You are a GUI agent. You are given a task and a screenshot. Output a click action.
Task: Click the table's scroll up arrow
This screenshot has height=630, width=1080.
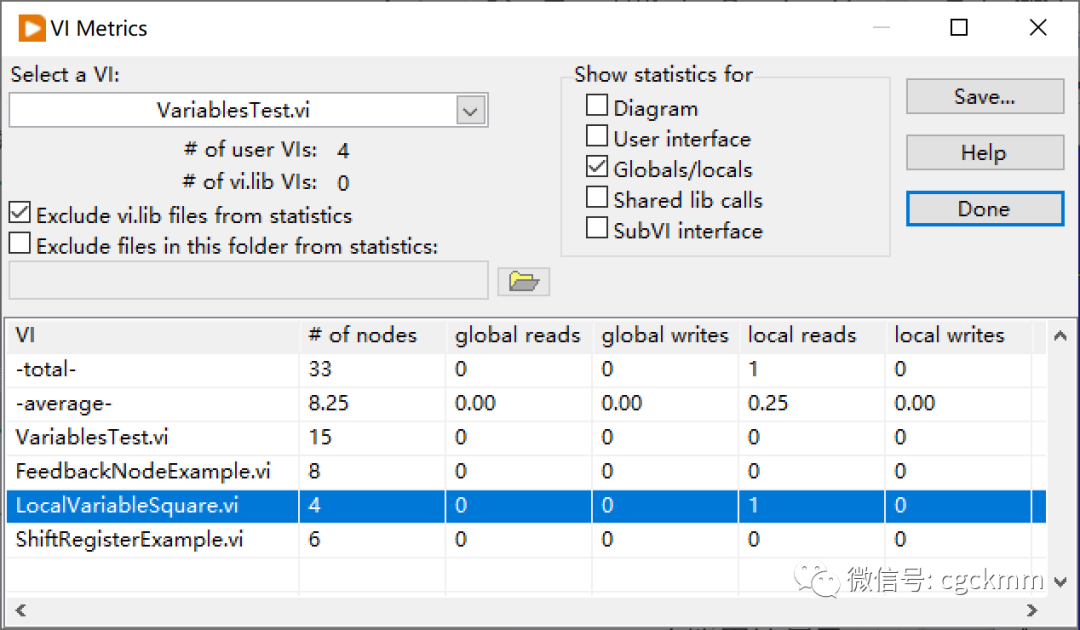pos(1060,337)
